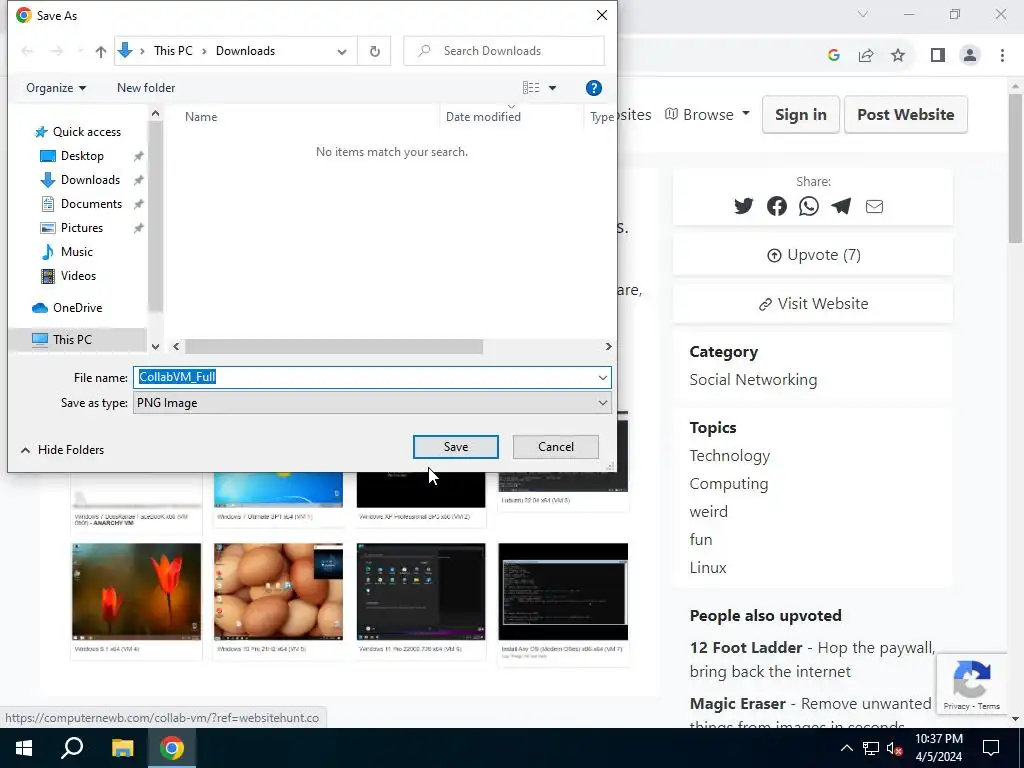Open the Save As help button
The height and width of the screenshot is (768, 1024).
[594, 88]
